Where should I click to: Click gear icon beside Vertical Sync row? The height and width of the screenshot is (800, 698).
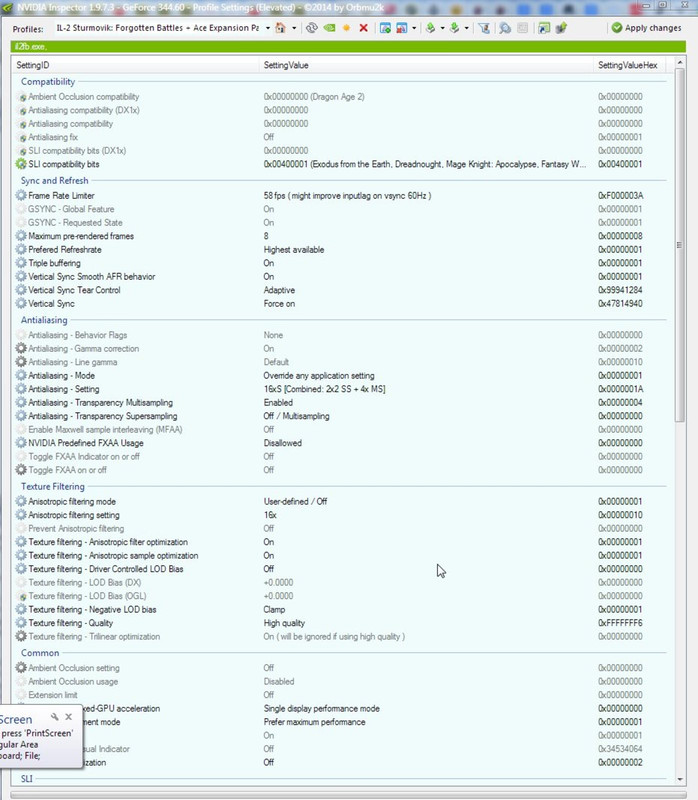(21, 304)
